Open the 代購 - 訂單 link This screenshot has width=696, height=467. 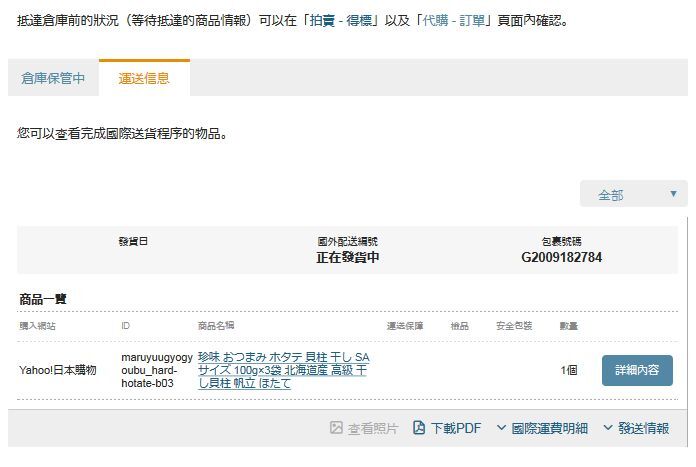454,20
